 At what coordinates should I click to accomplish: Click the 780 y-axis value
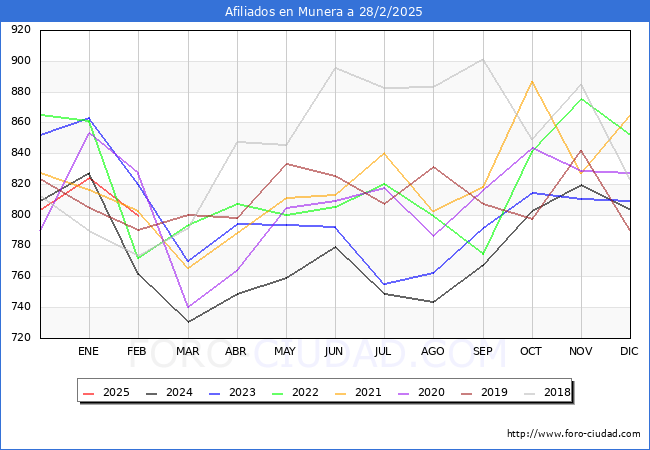(21, 245)
